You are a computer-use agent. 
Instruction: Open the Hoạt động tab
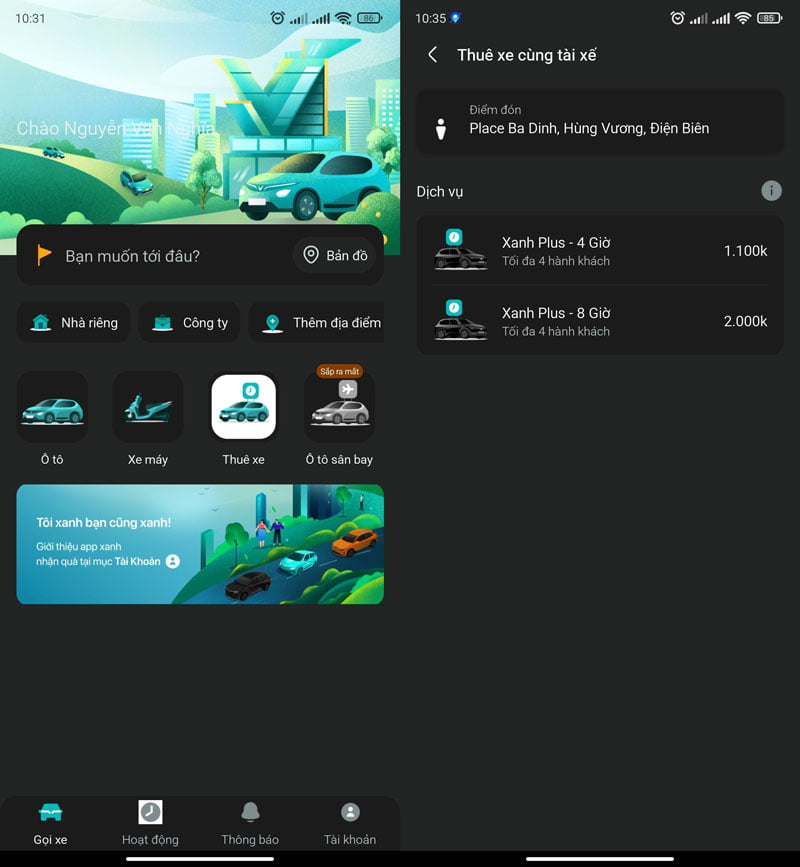tap(150, 822)
